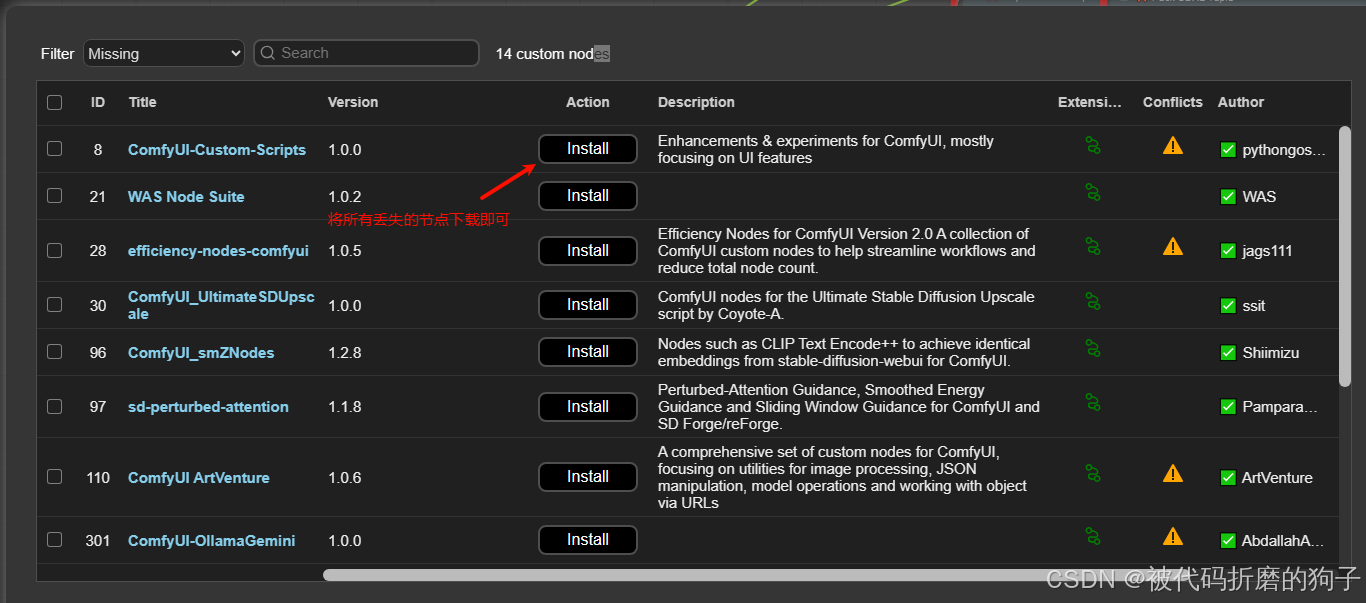Install ComfyUI_smZNodes

point(588,352)
